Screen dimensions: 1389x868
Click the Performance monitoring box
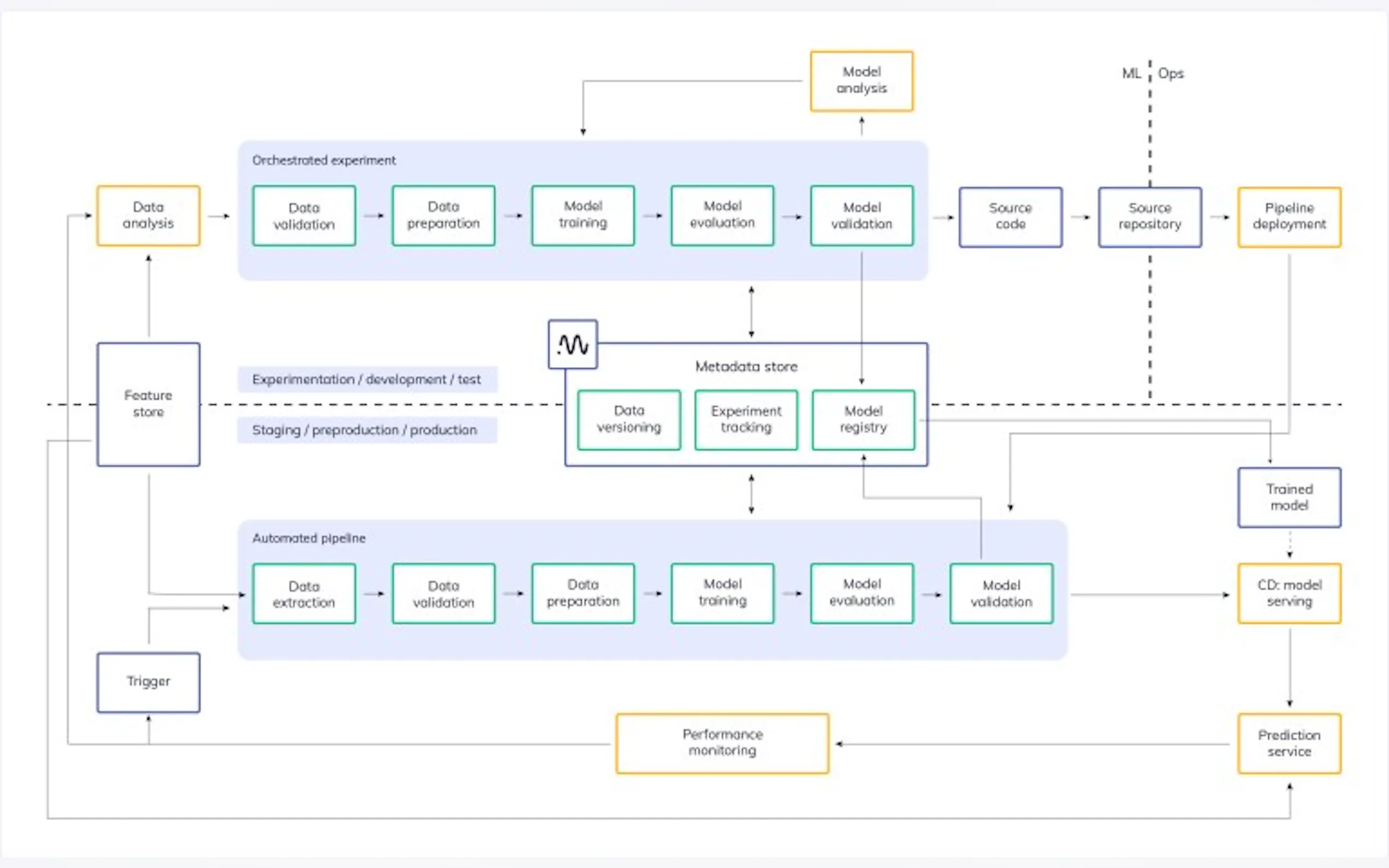[x=722, y=743]
